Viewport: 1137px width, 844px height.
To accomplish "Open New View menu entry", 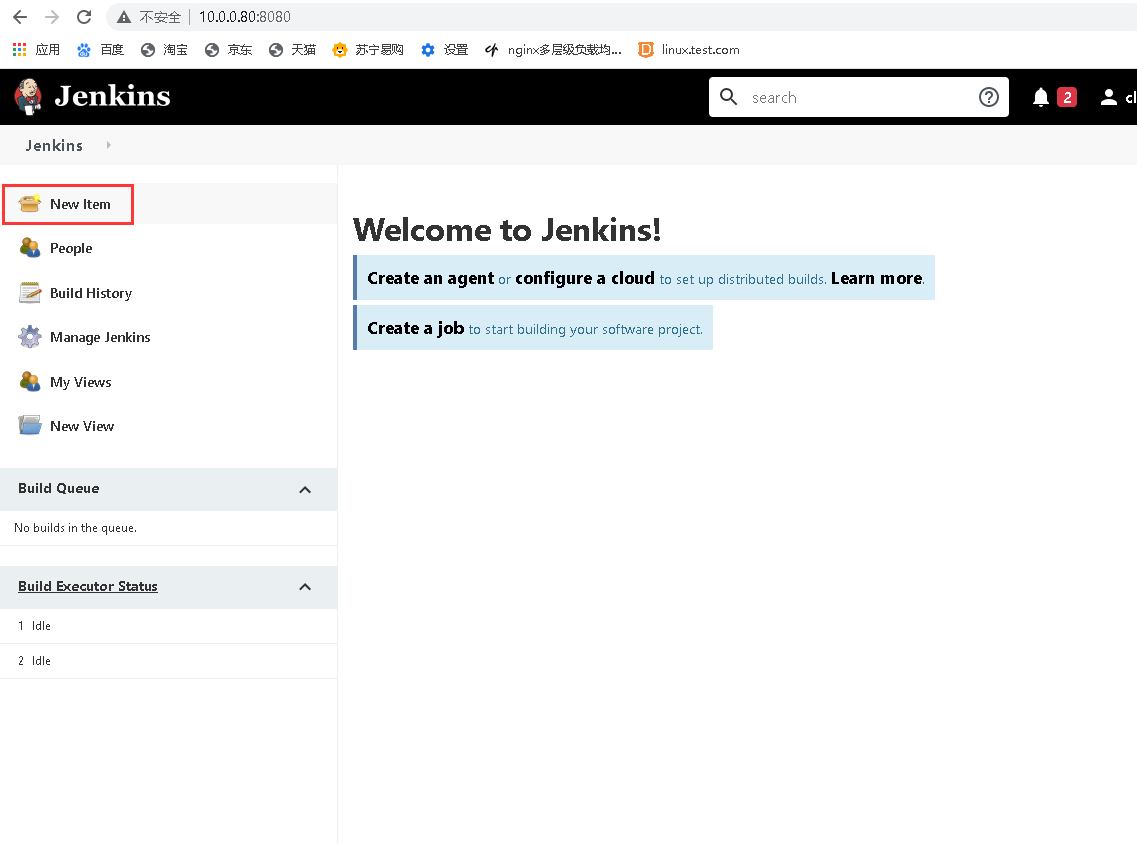I will pyautogui.click(x=82, y=426).
